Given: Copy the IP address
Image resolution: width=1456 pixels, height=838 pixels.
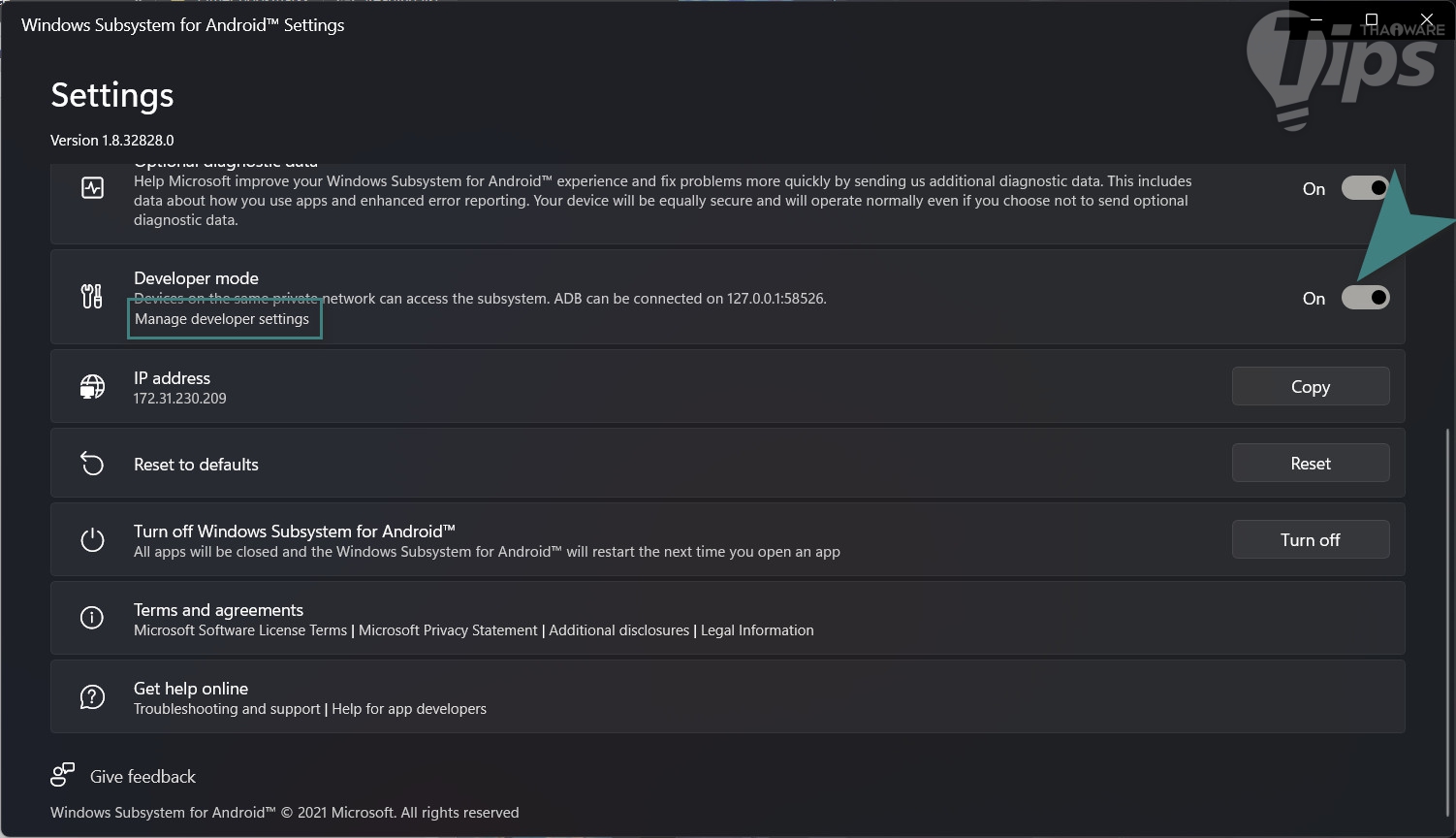Looking at the screenshot, I should [1310, 386].
